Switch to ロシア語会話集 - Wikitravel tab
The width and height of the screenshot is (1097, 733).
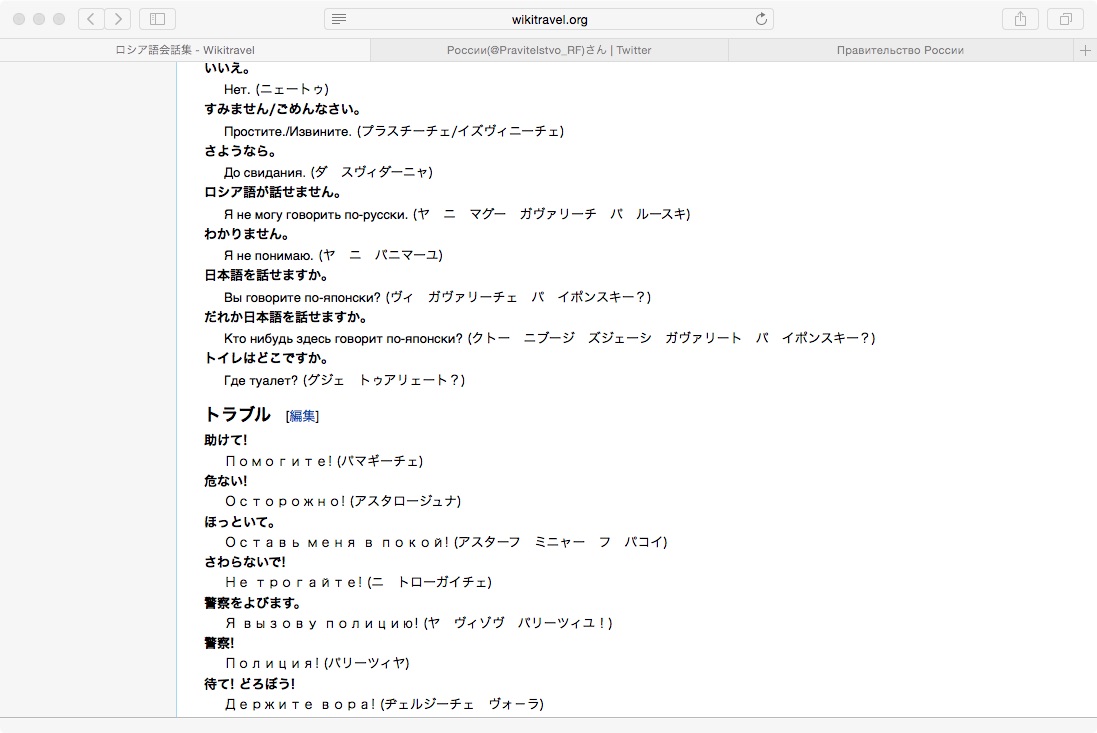click(185, 50)
